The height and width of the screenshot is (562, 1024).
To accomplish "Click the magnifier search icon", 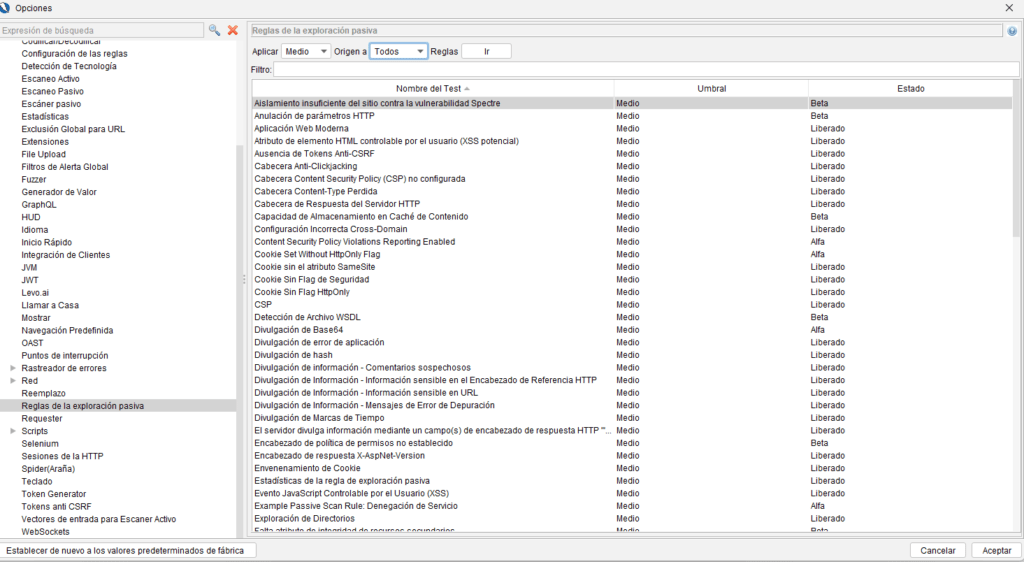I will coord(214,31).
